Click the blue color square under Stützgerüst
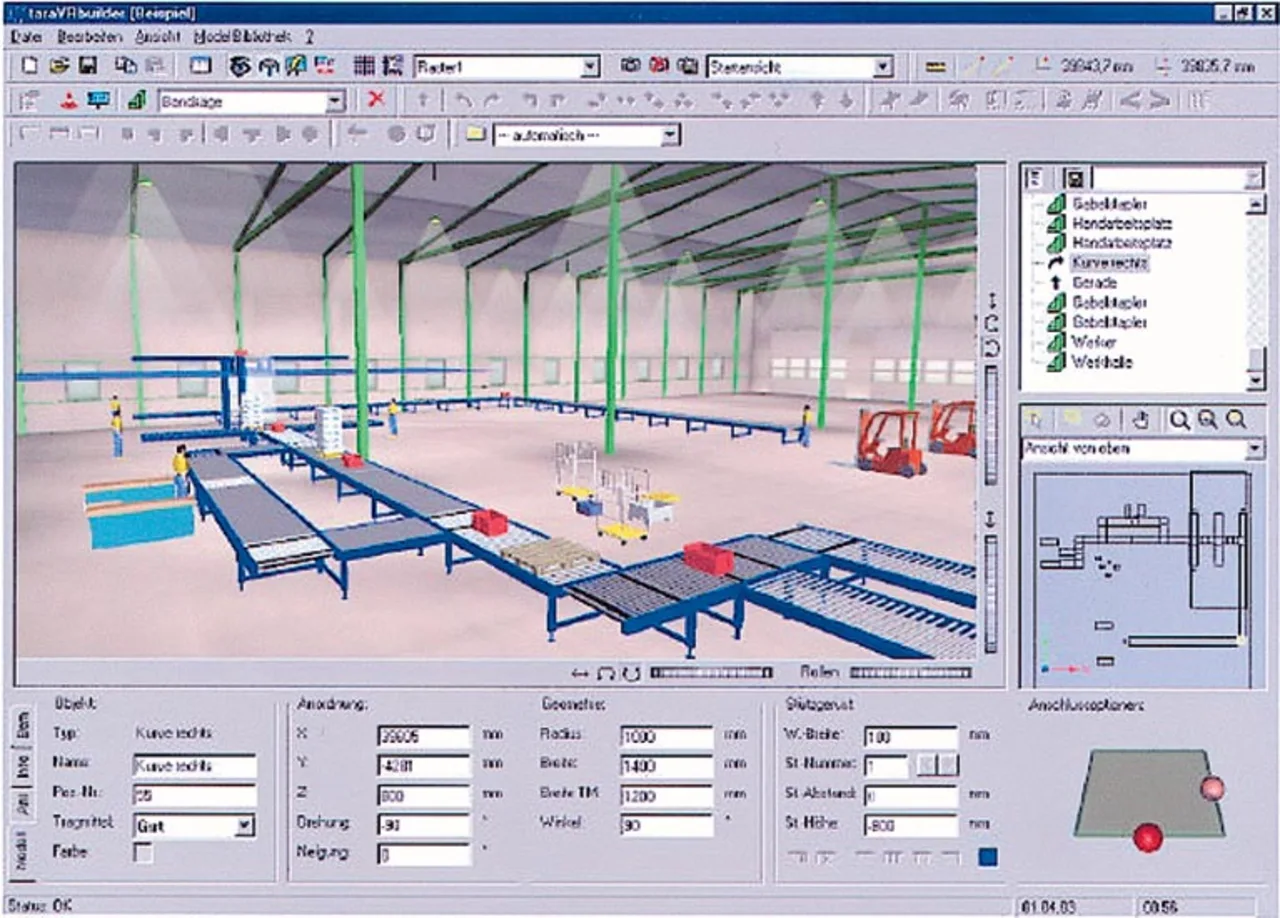The width and height of the screenshot is (1280, 918). coord(988,857)
